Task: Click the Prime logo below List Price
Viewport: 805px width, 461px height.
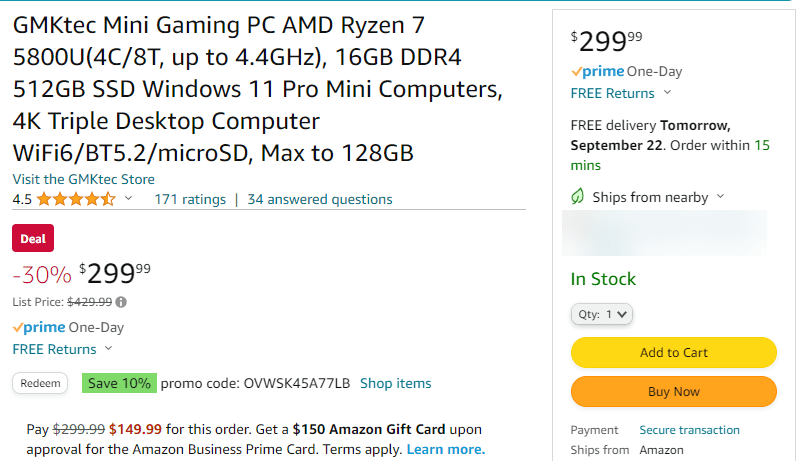Action: [x=39, y=327]
